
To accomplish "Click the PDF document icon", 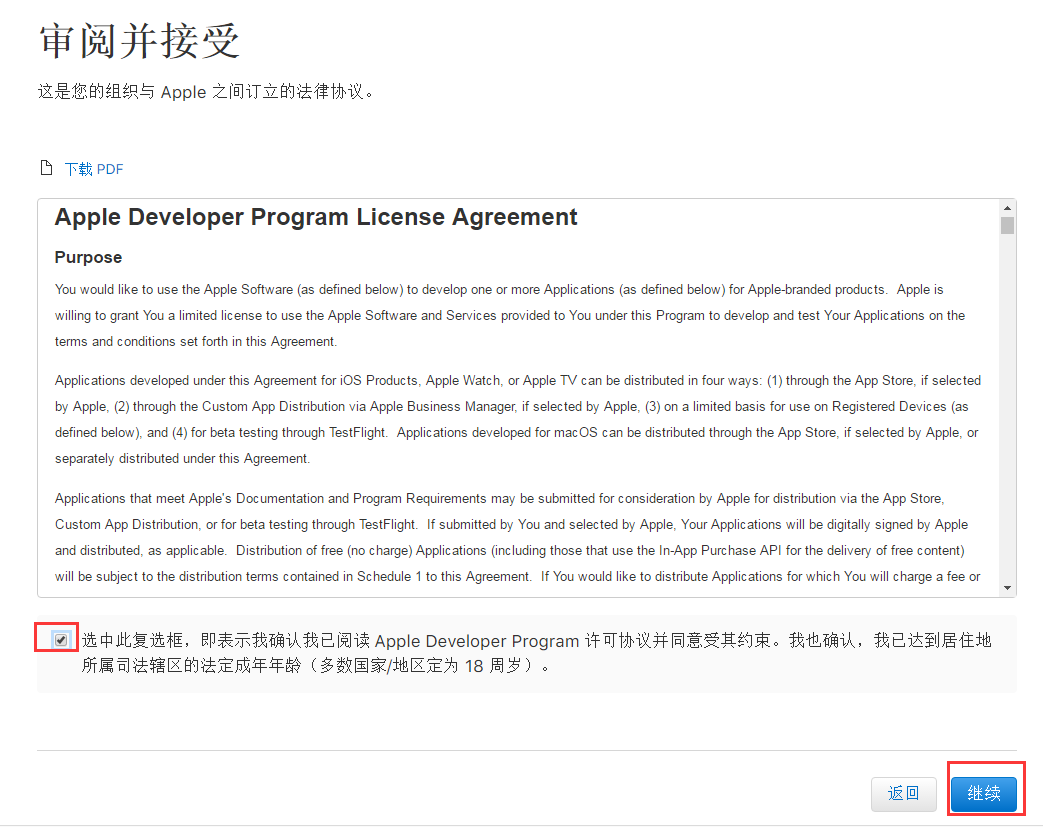I will pos(45,168).
